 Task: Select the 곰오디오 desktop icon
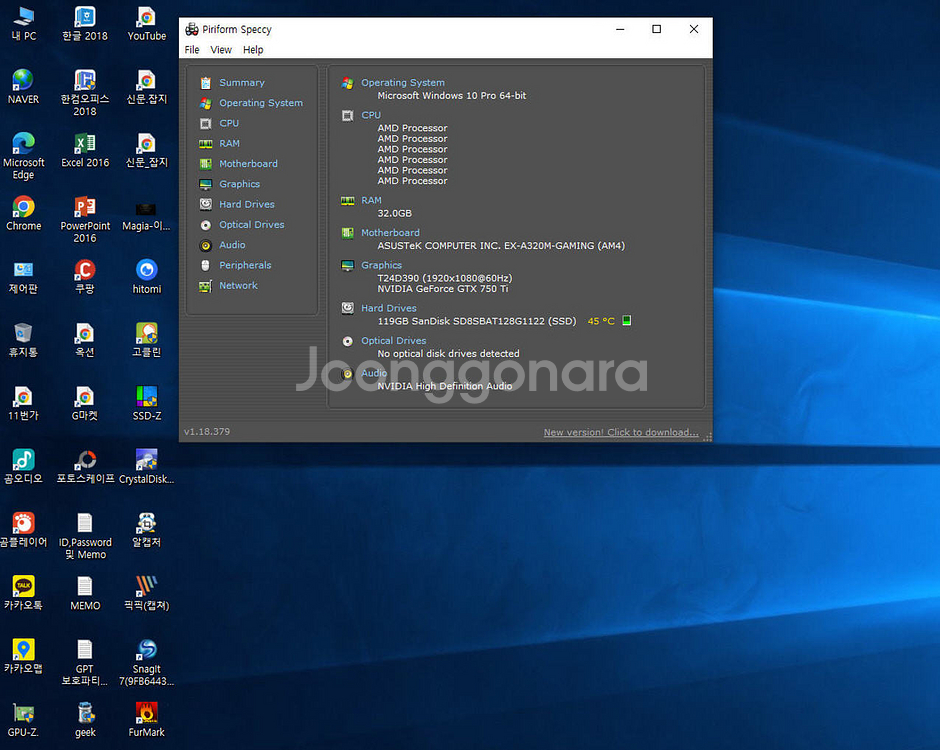point(23,467)
